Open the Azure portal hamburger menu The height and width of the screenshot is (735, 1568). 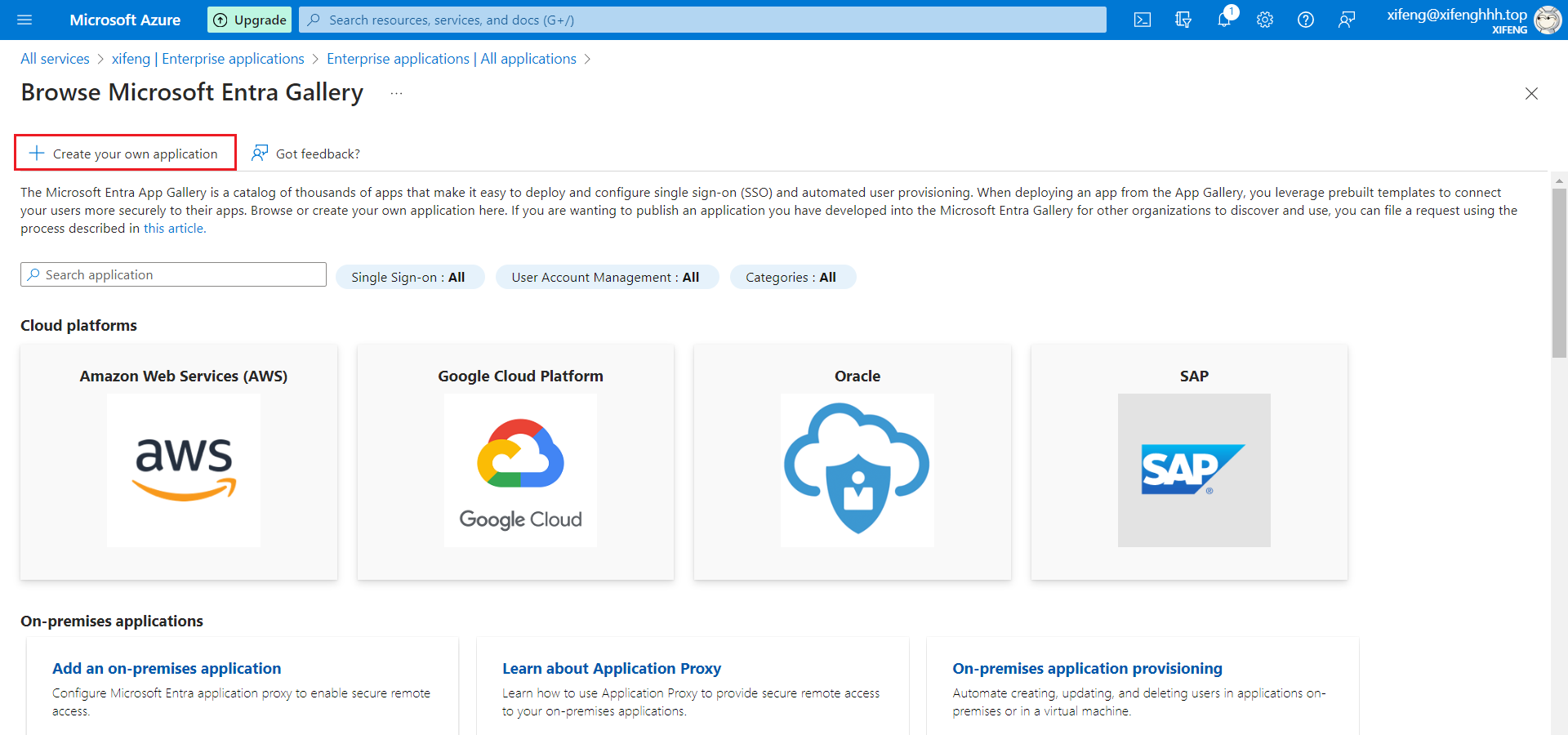tap(24, 20)
